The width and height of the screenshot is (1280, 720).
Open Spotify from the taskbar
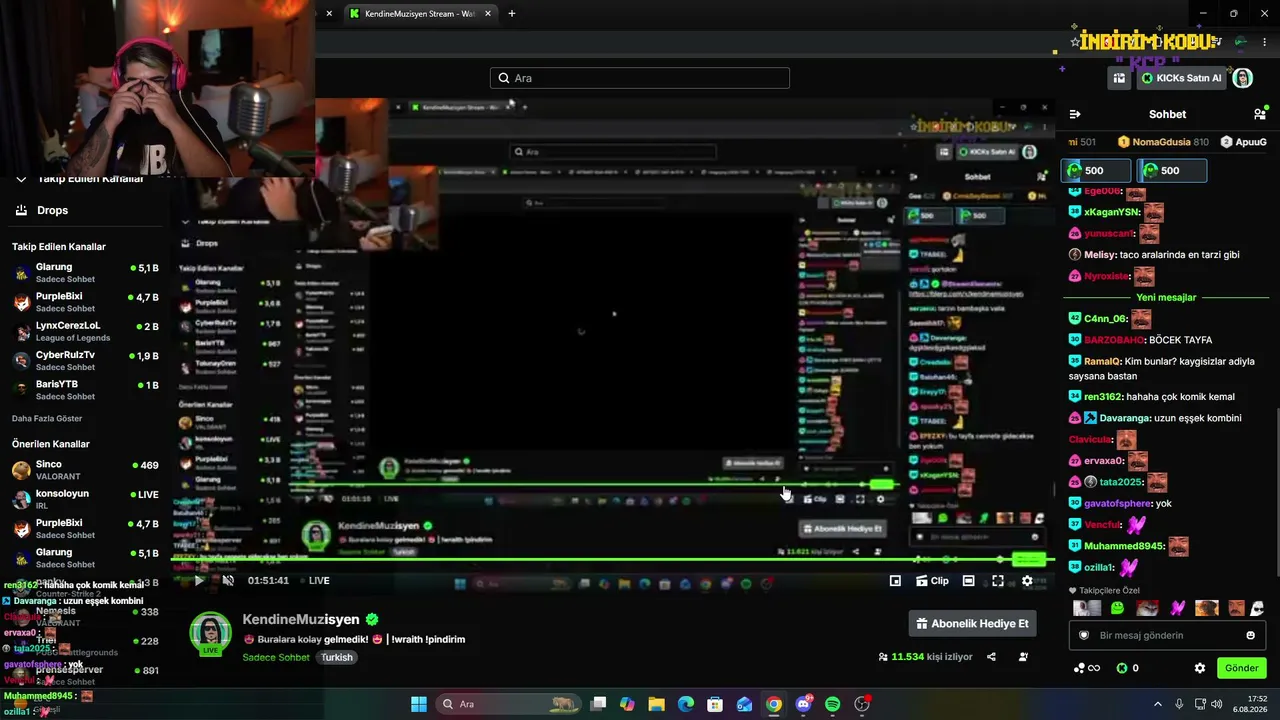pyautogui.click(x=833, y=704)
